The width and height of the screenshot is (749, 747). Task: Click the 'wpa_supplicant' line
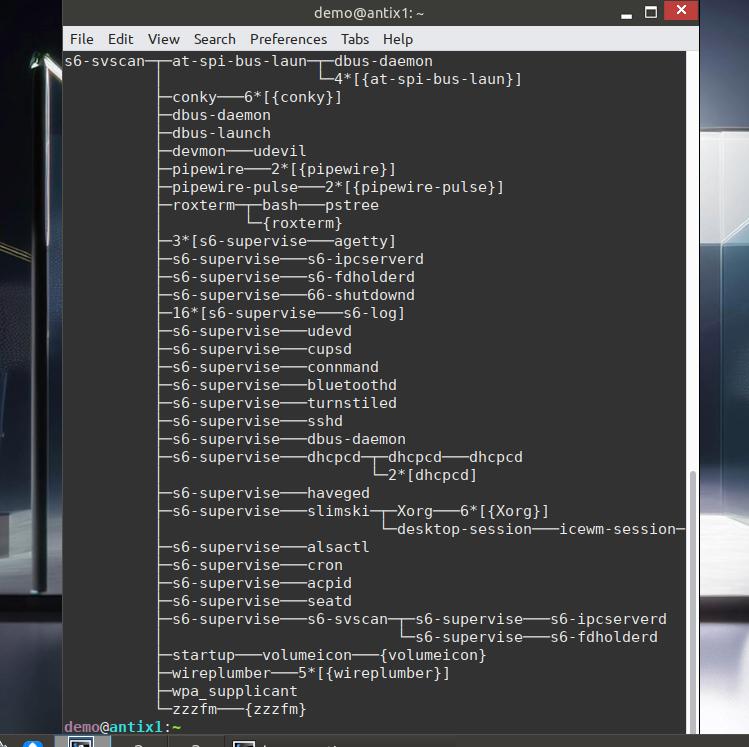(x=235, y=691)
